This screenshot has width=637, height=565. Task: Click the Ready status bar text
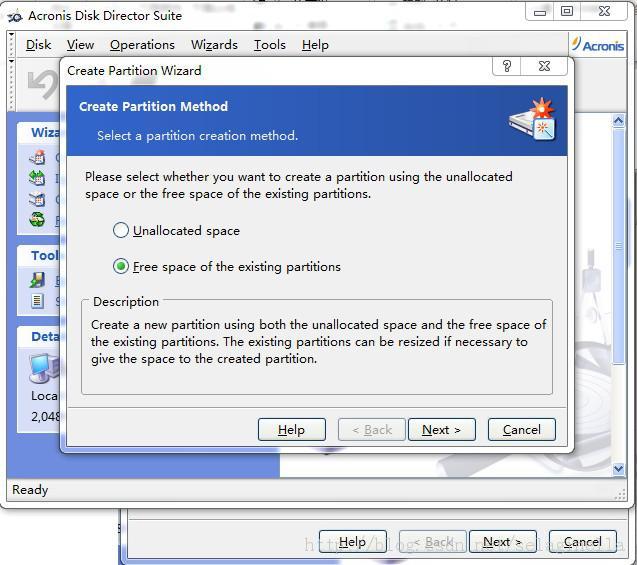(30, 489)
